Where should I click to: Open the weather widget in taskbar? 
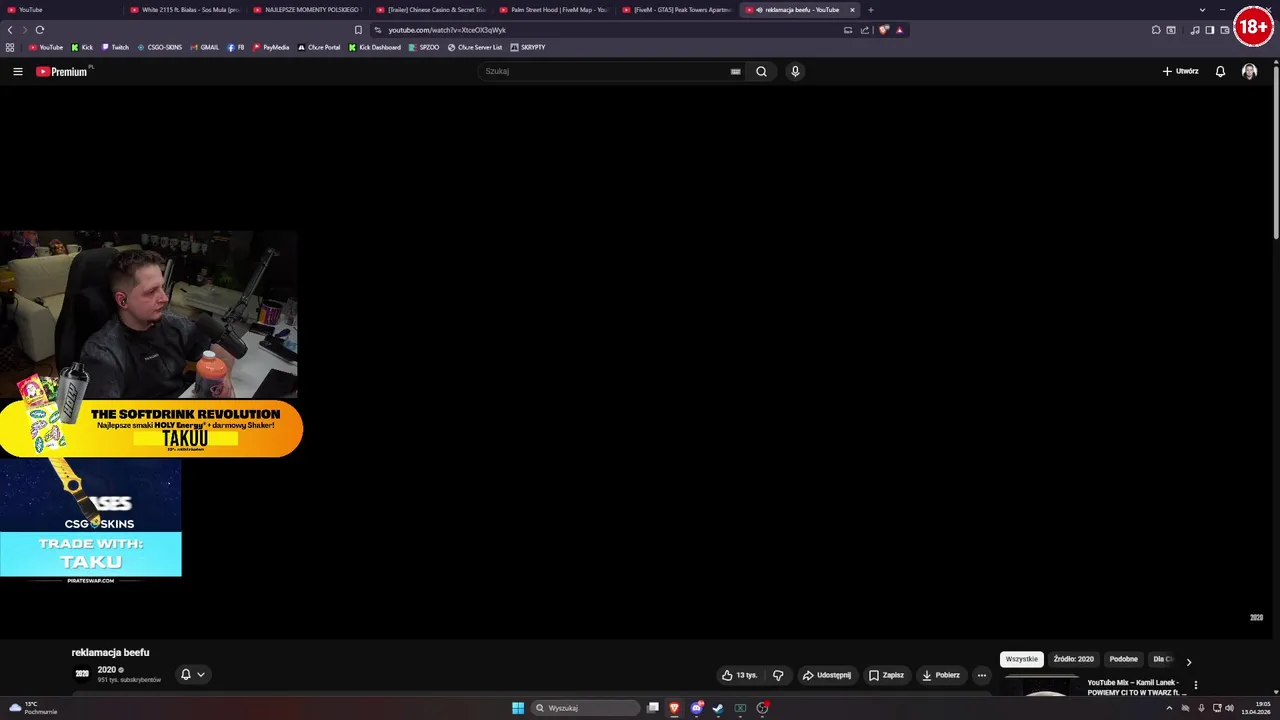coord(33,708)
